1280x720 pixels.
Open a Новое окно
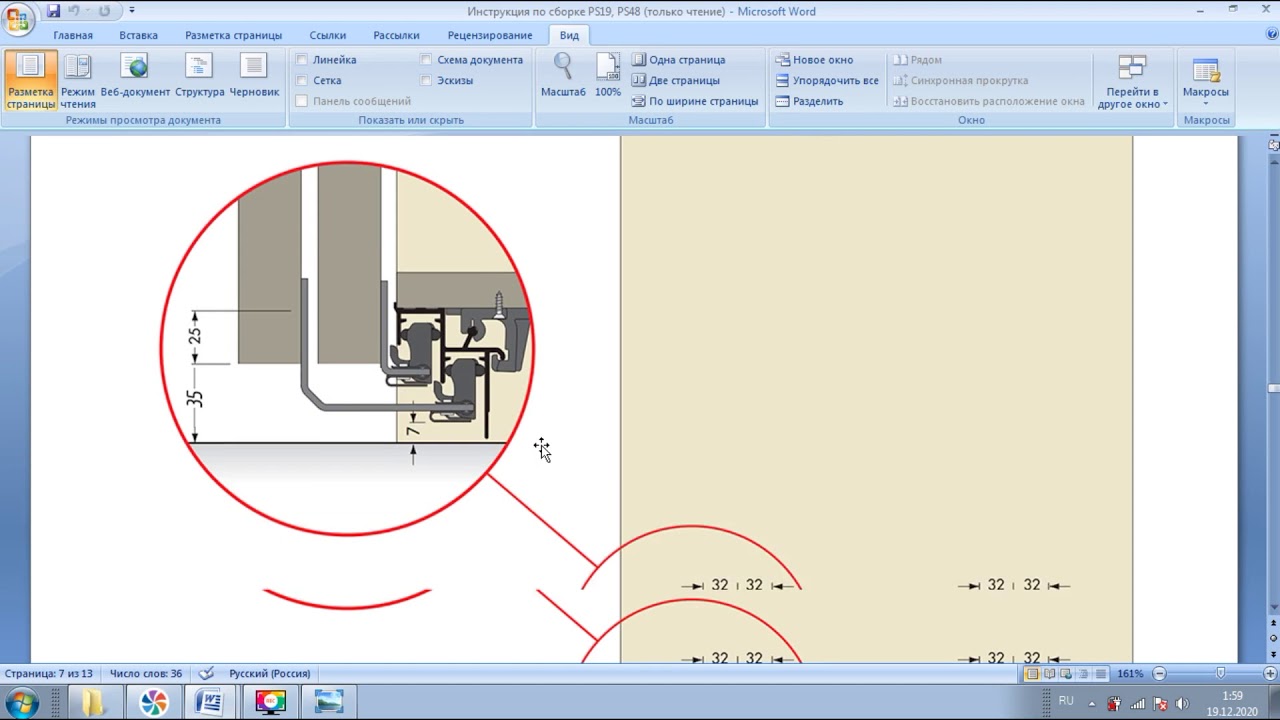815,60
